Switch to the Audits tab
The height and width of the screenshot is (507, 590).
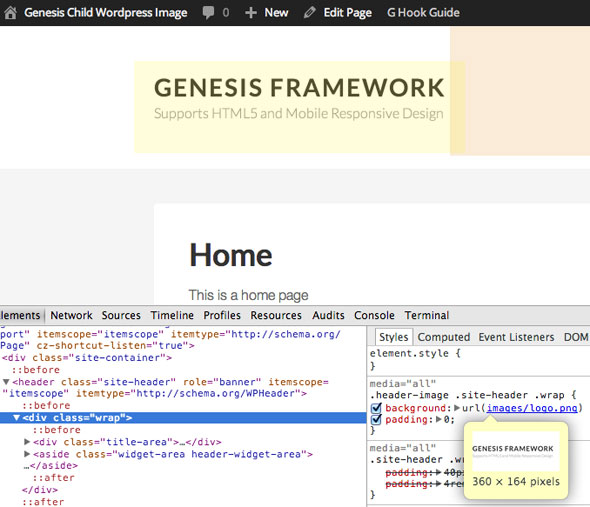point(328,315)
